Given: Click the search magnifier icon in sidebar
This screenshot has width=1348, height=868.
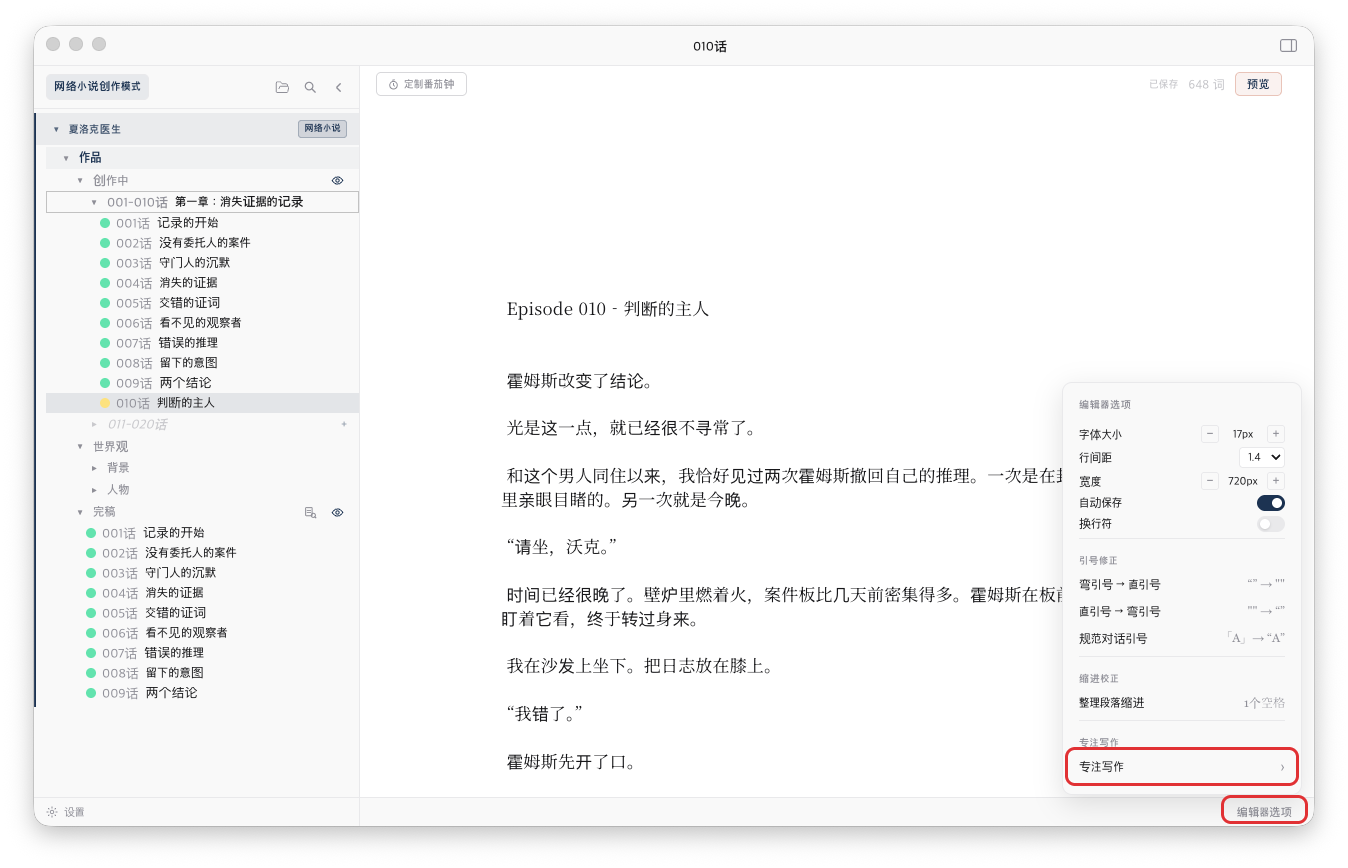Looking at the screenshot, I should tap(310, 87).
